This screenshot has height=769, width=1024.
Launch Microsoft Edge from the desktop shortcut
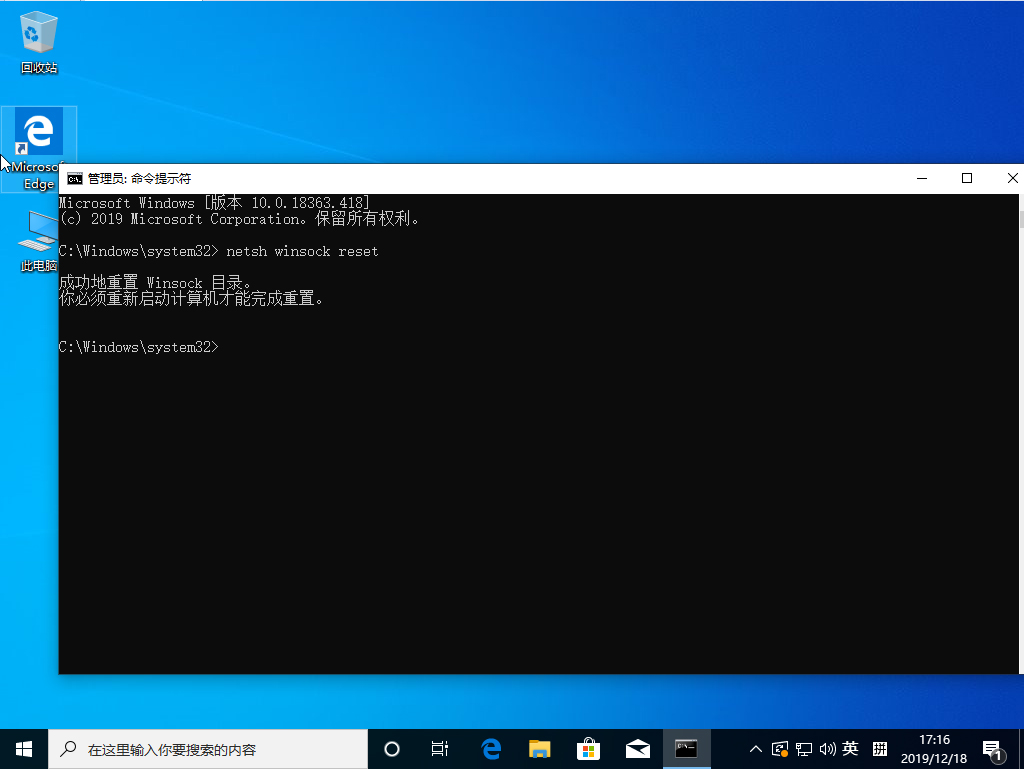pos(37,131)
